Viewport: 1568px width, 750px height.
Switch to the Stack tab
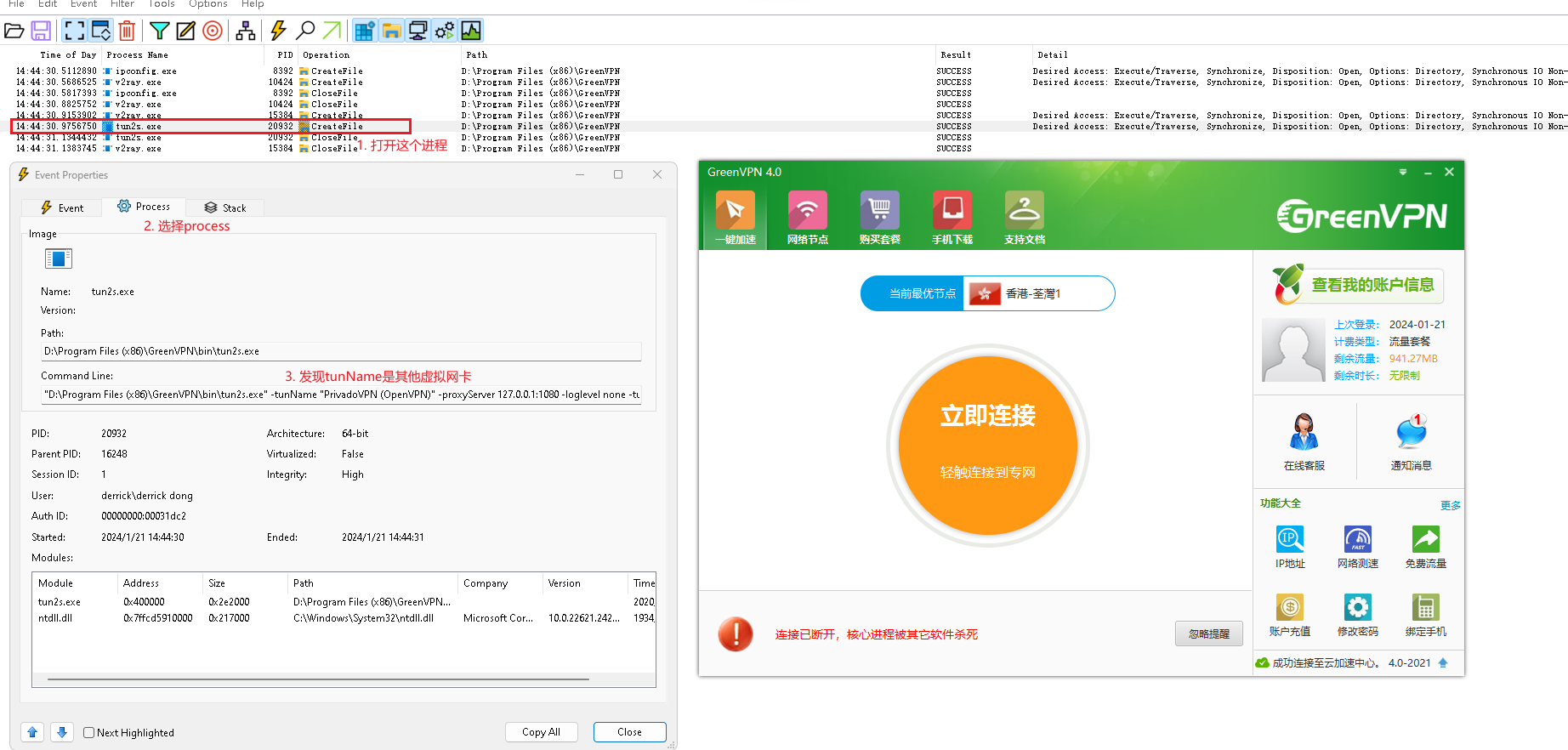point(225,207)
